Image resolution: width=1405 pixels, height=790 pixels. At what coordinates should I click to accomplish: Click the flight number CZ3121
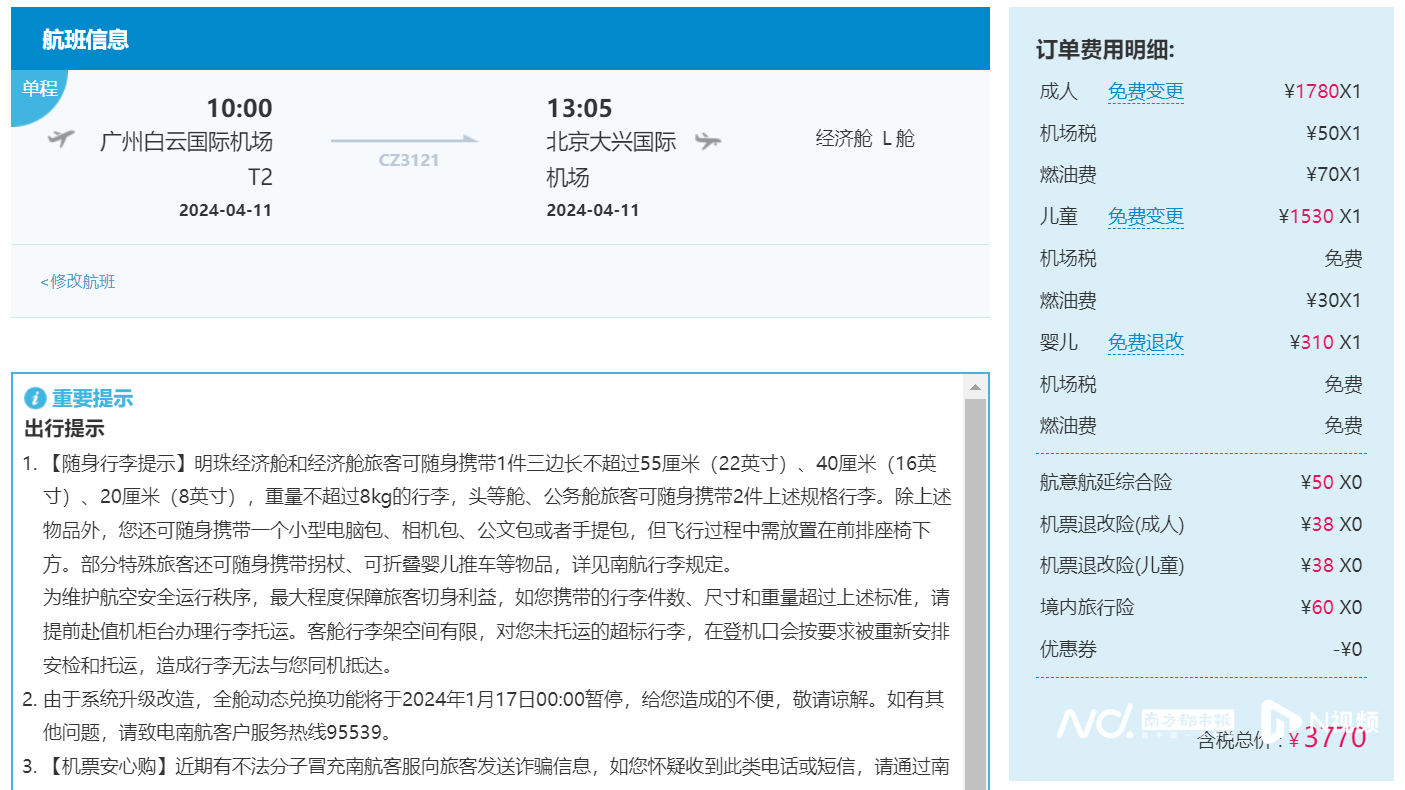coord(409,160)
